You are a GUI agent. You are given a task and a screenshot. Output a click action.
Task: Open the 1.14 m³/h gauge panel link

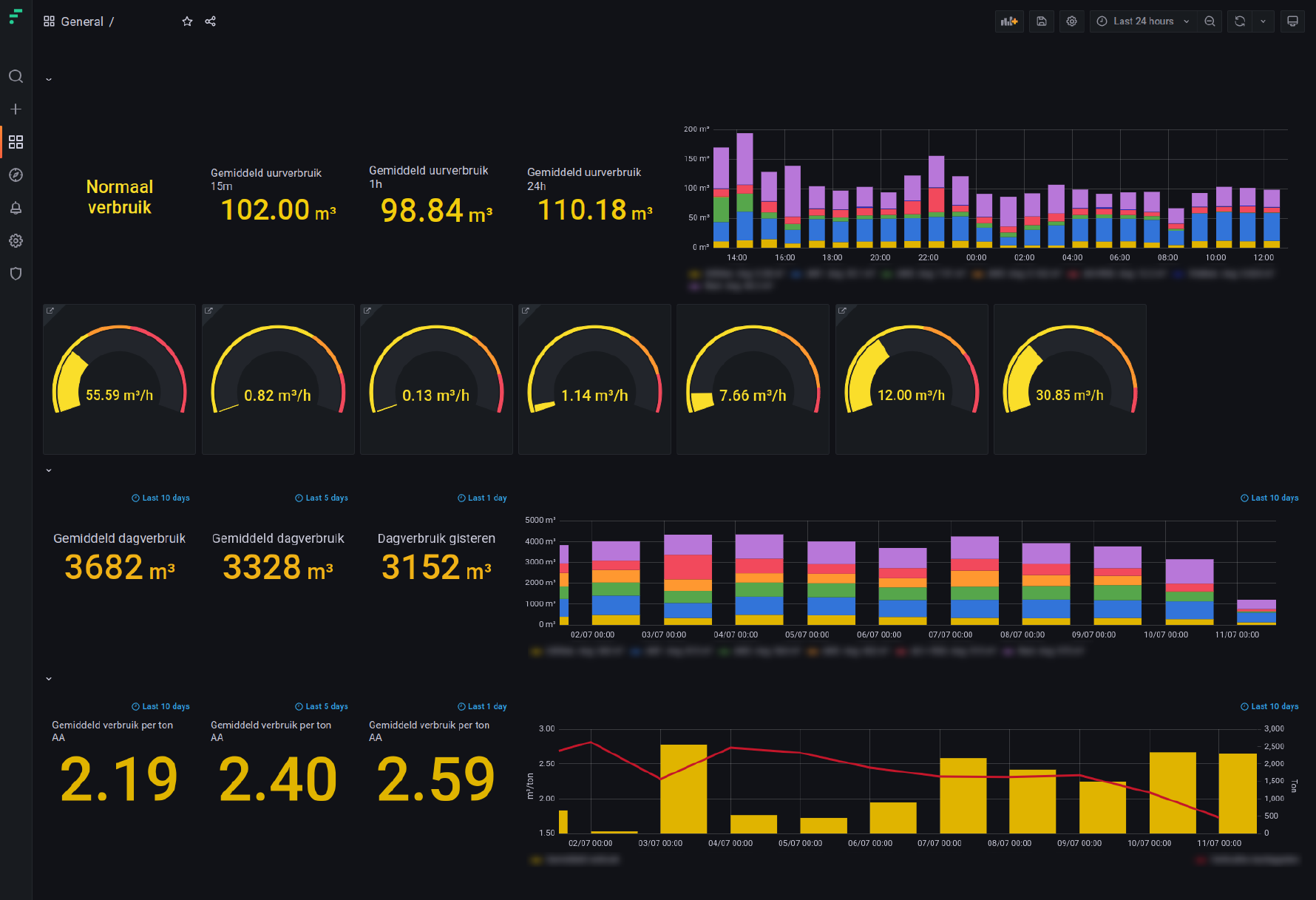[526, 311]
